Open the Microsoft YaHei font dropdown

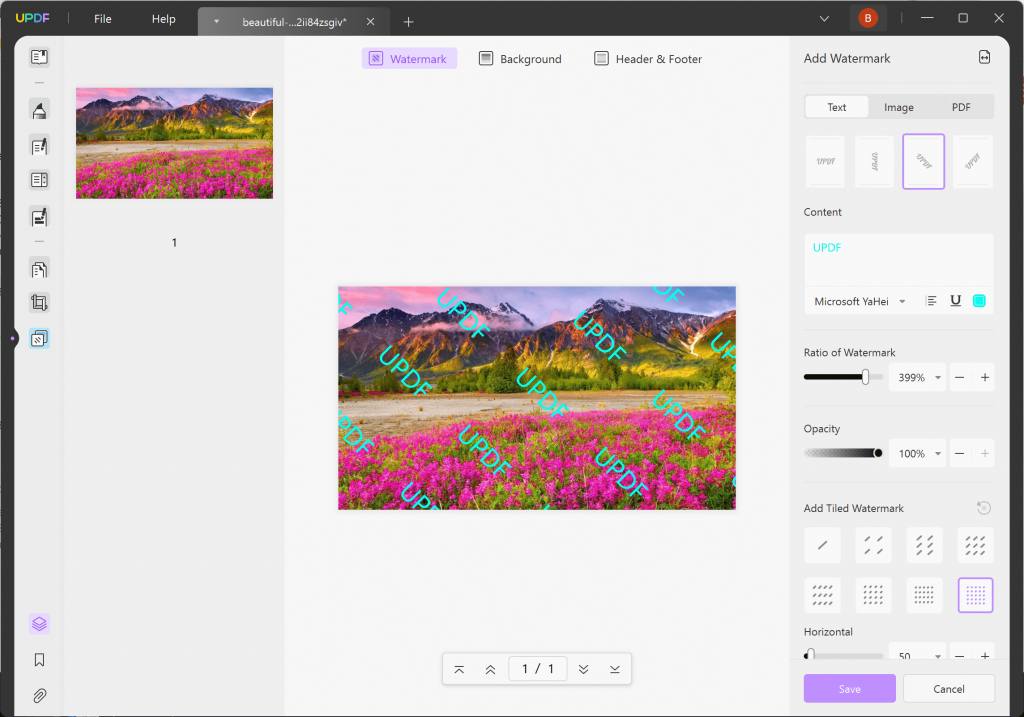click(860, 300)
